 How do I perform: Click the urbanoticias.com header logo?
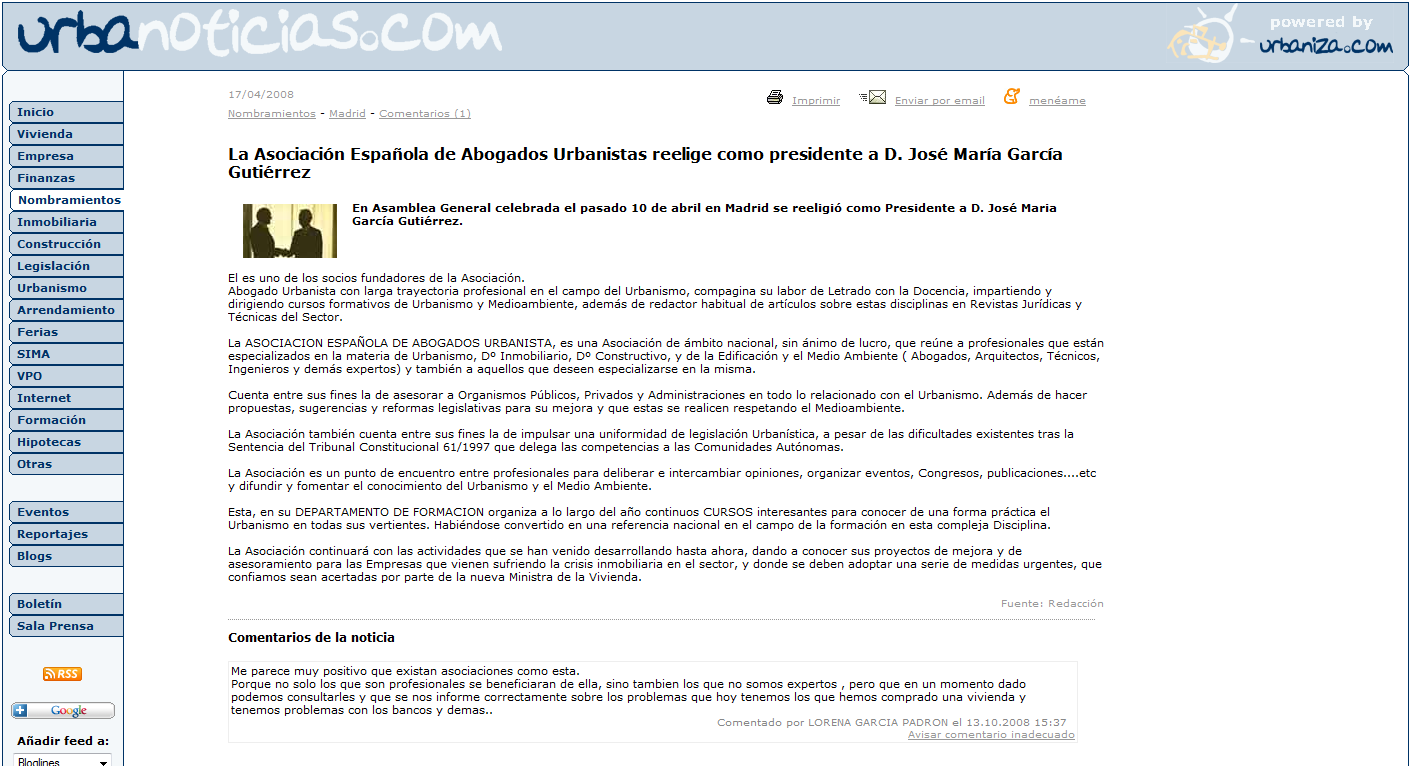[x=260, y=35]
